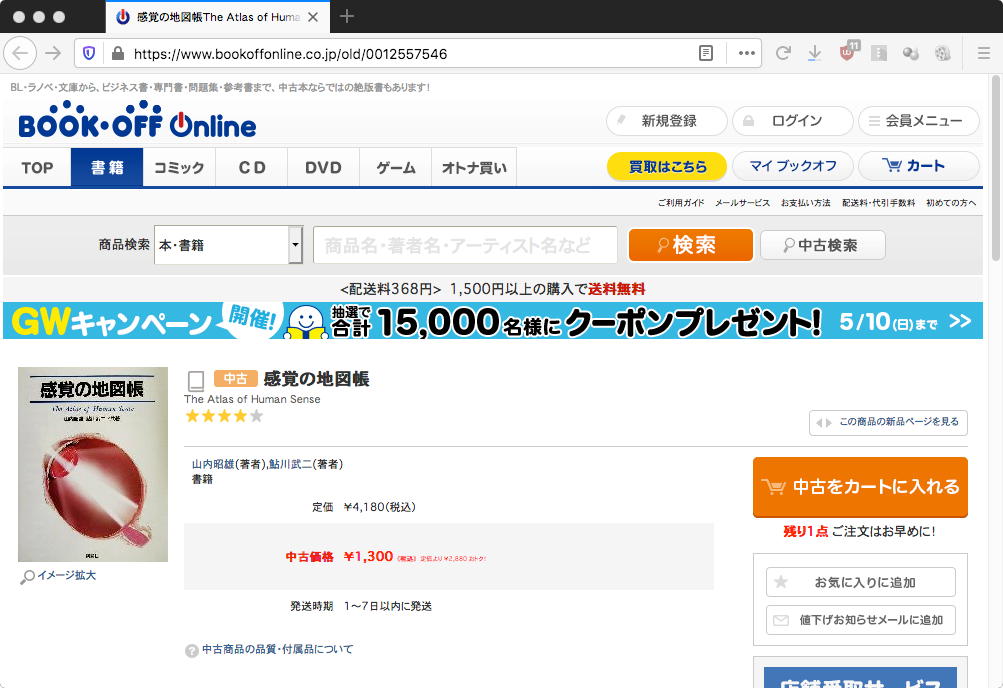Click この商品の新品ページを見る button
Image resolution: width=1003 pixels, height=688 pixels.
[888, 423]
